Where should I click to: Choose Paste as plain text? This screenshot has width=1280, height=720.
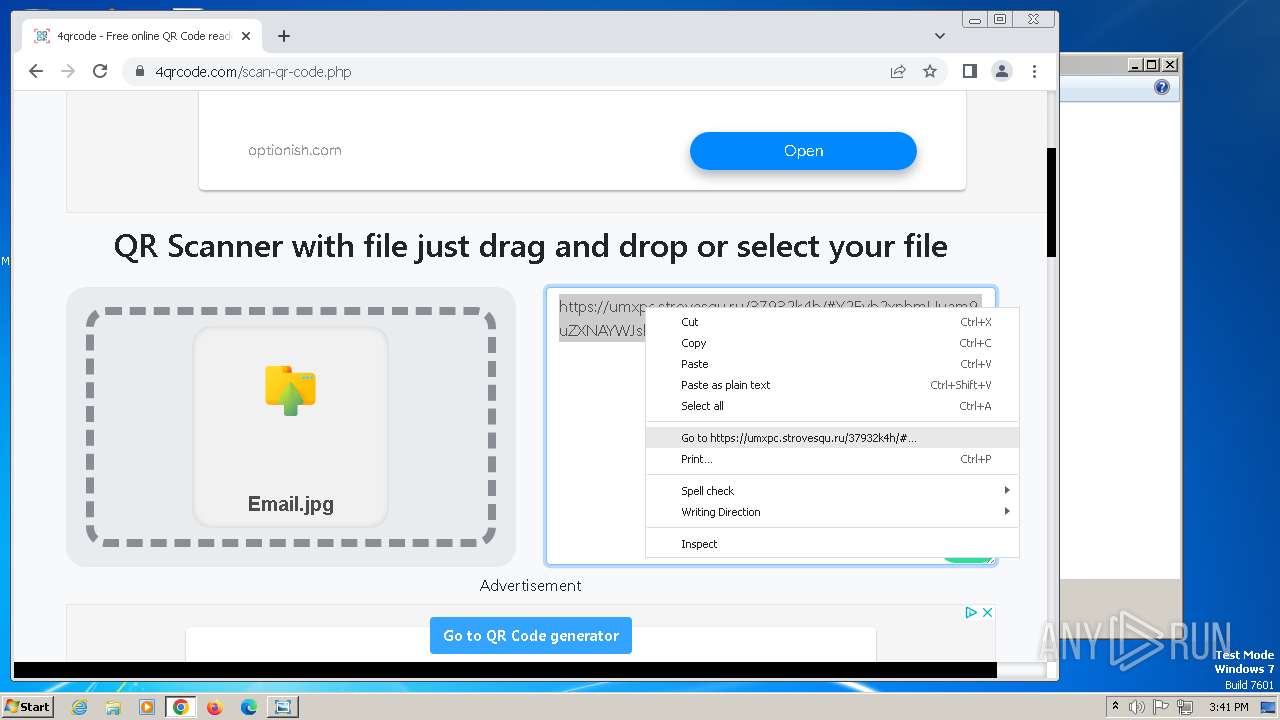pos(832,385)
